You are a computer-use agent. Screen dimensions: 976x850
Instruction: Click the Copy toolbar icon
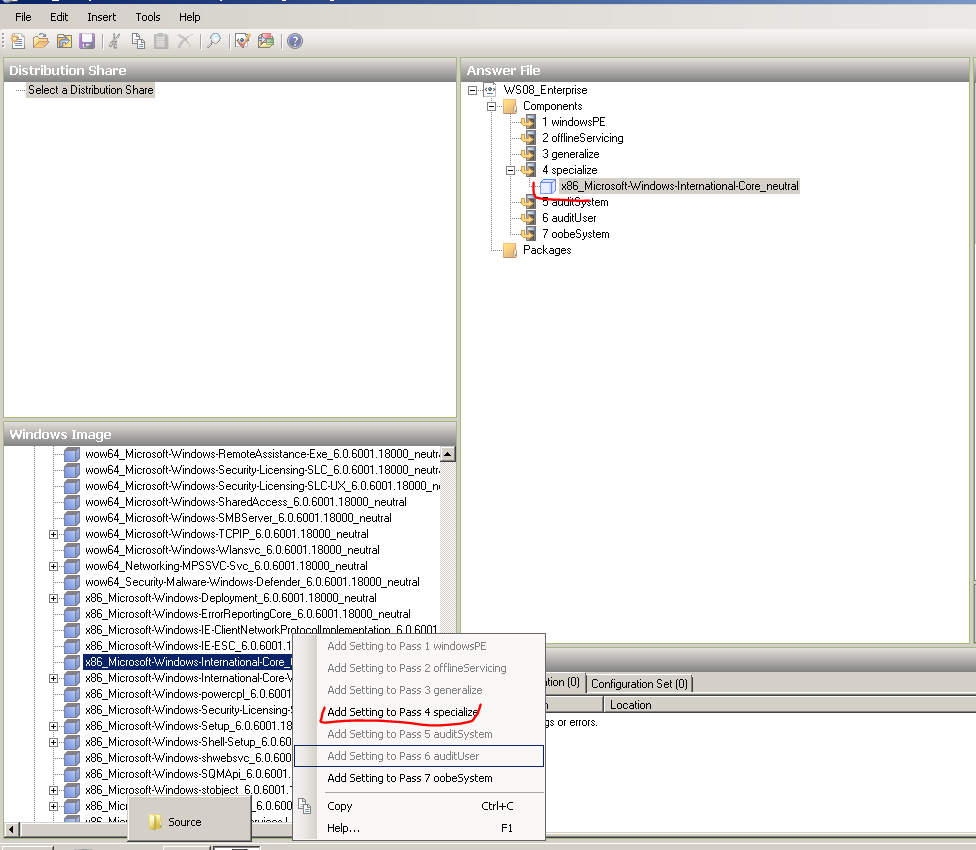point(138,41)
